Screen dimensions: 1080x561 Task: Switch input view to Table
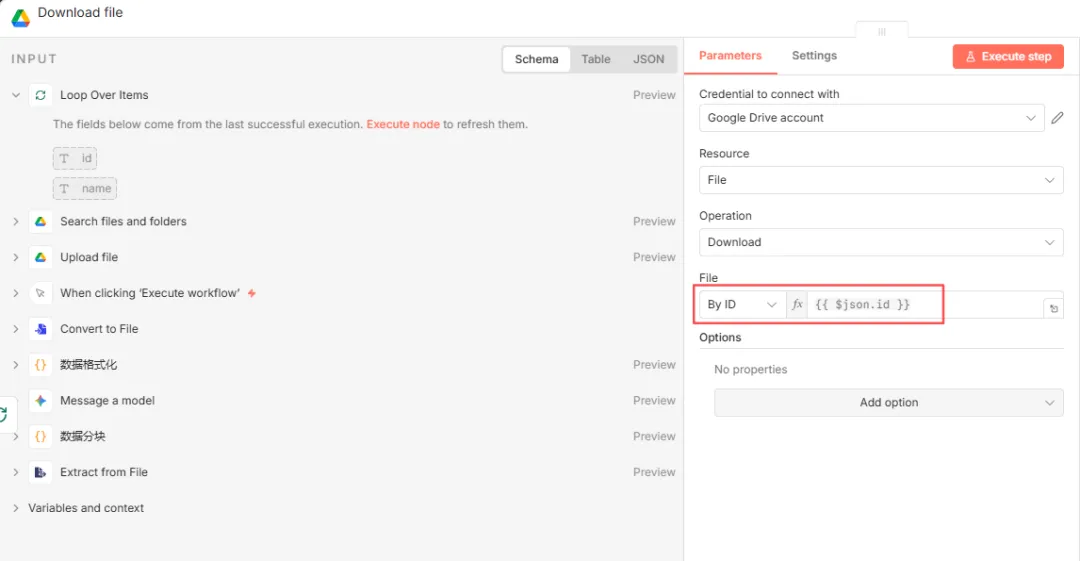pyautogui.click(x=596, y=59)
